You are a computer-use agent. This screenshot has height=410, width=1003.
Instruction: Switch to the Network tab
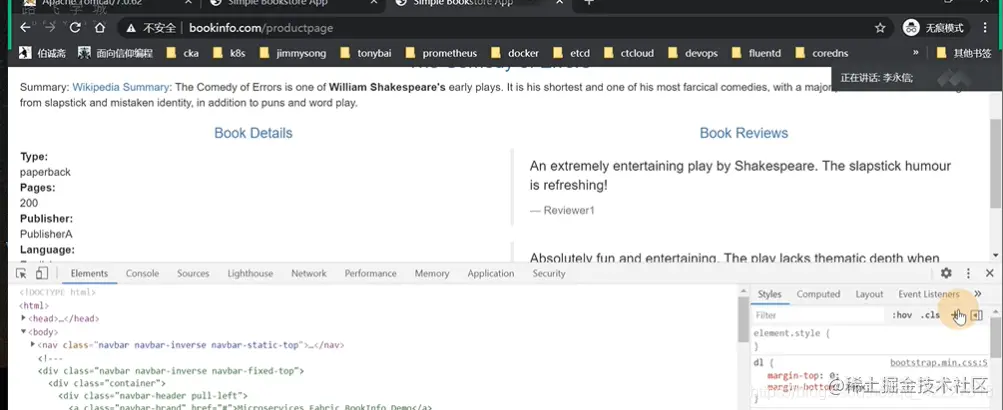point(309,273)
